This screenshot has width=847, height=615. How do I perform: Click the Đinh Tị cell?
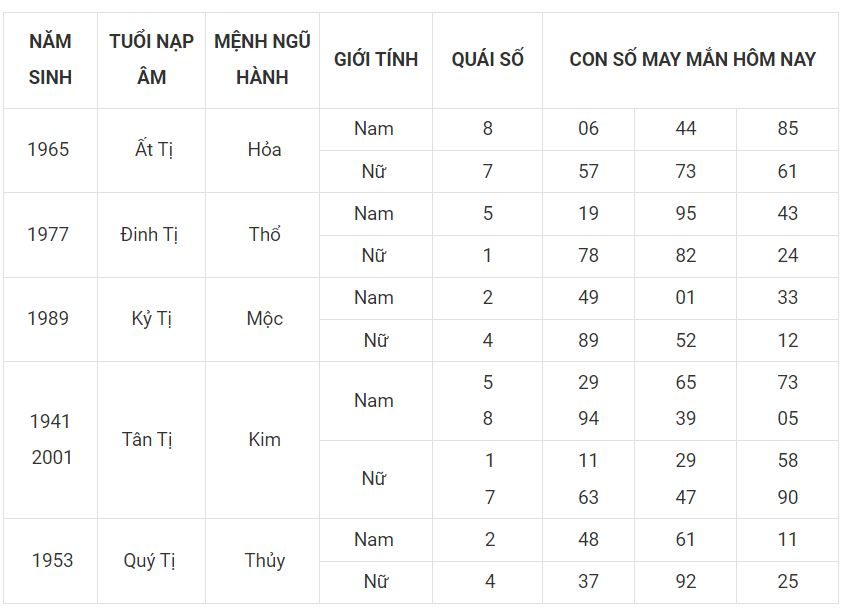tap(149, 235)
